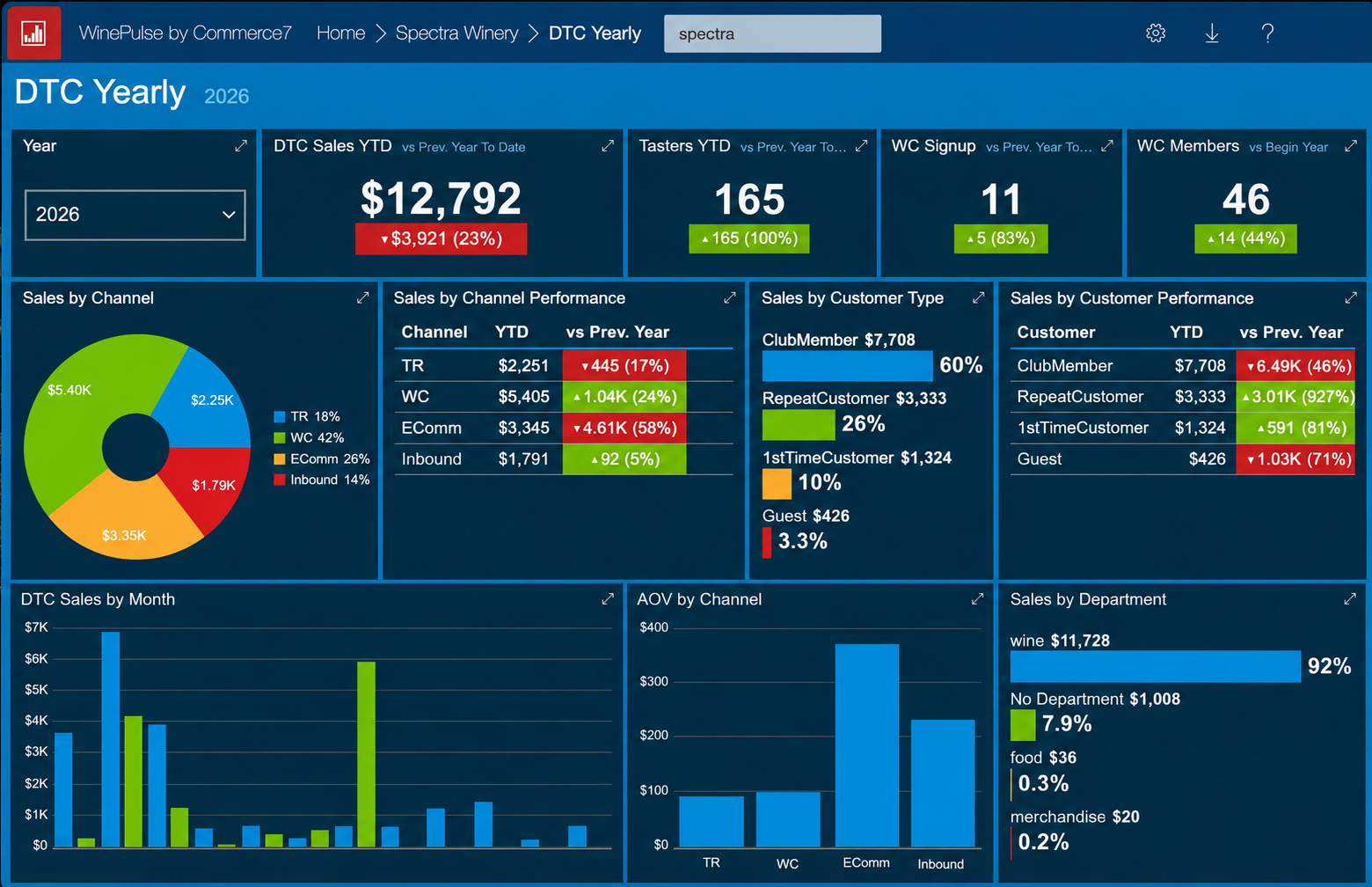Expand the DTC Sales by Month panel
The height and width of the screenshot is (887, 1372).
coord(608,599)
